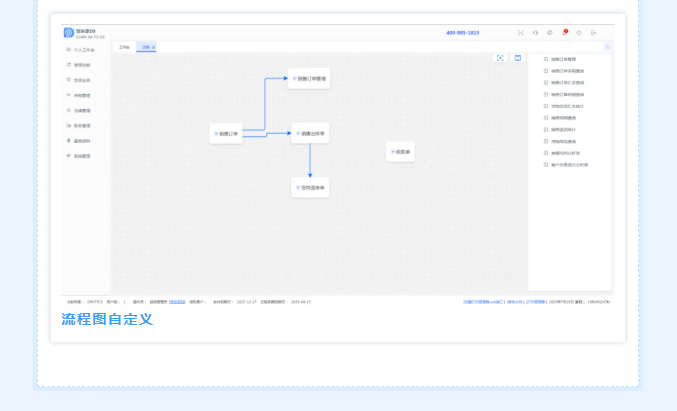Expand 个人工作台 in the sidebar
Screen dimensions: 677x411
[x=84, y=49]
